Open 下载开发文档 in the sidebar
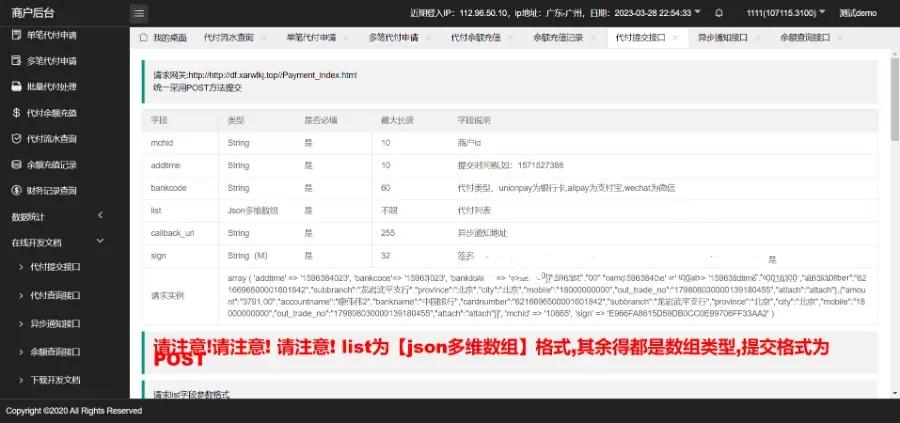Viewport: 900px width, 423px height. [55, 380]
